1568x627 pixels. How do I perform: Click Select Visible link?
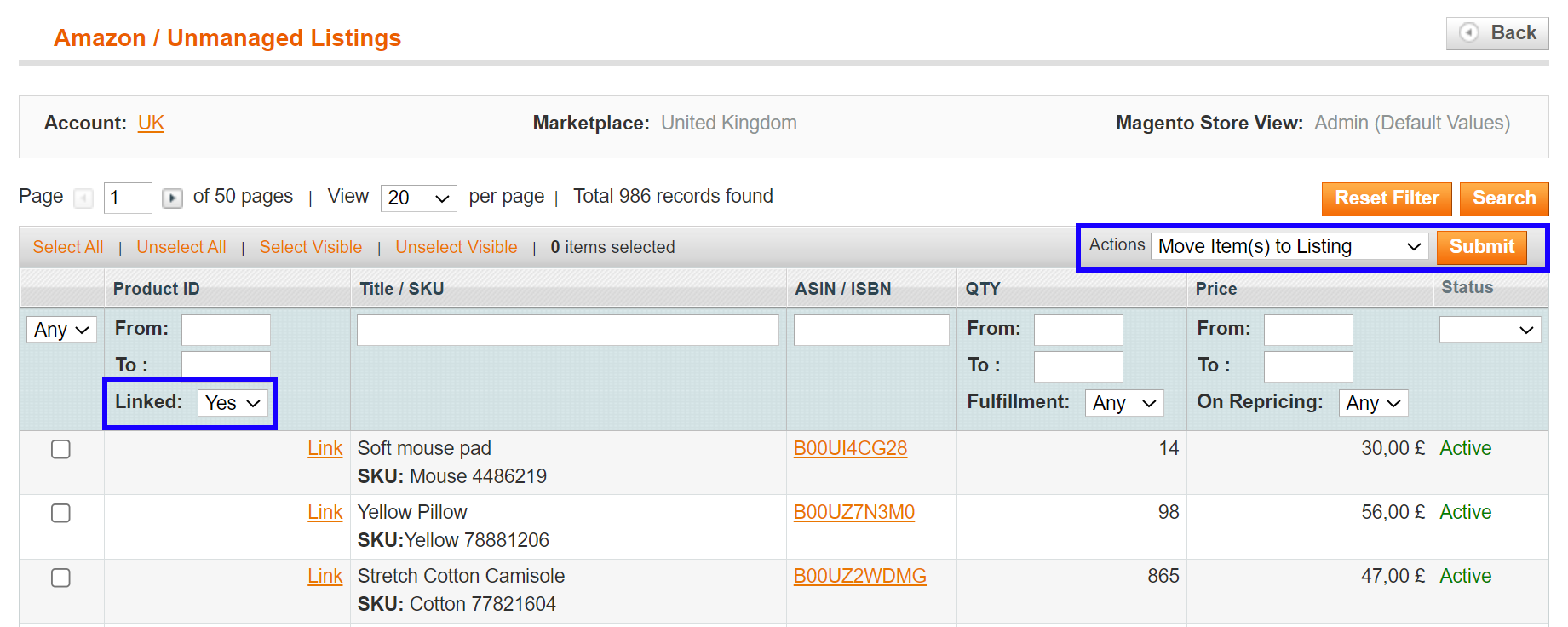click(x=311, y=247)
